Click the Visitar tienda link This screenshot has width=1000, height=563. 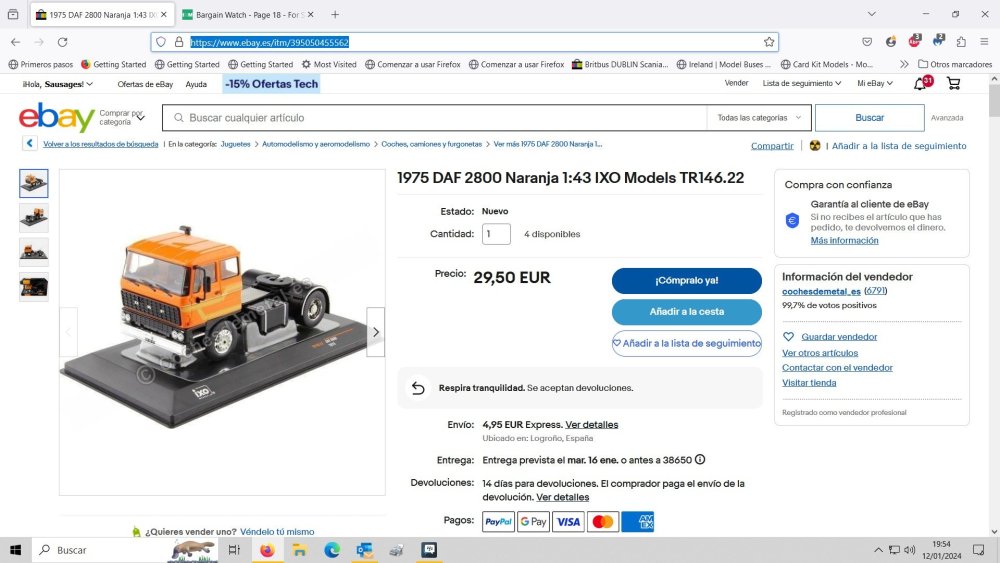click(x=809, y=383)
